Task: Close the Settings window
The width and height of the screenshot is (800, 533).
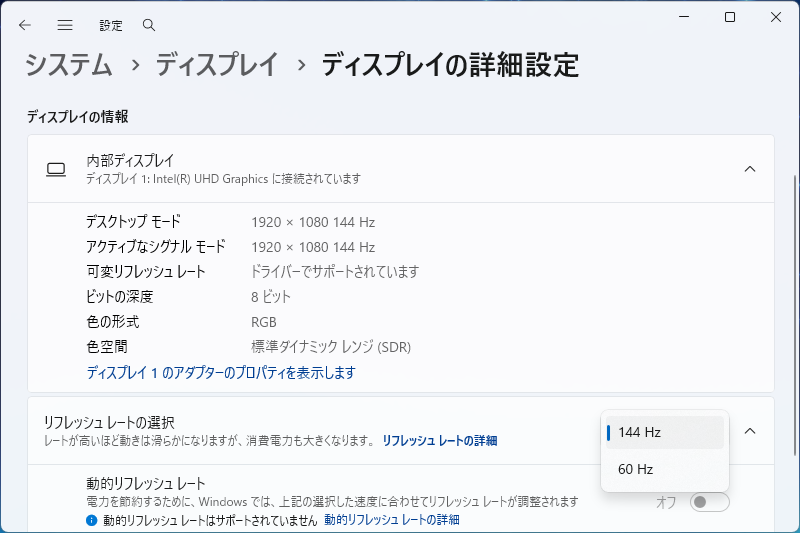Action: tap(776, 17)
